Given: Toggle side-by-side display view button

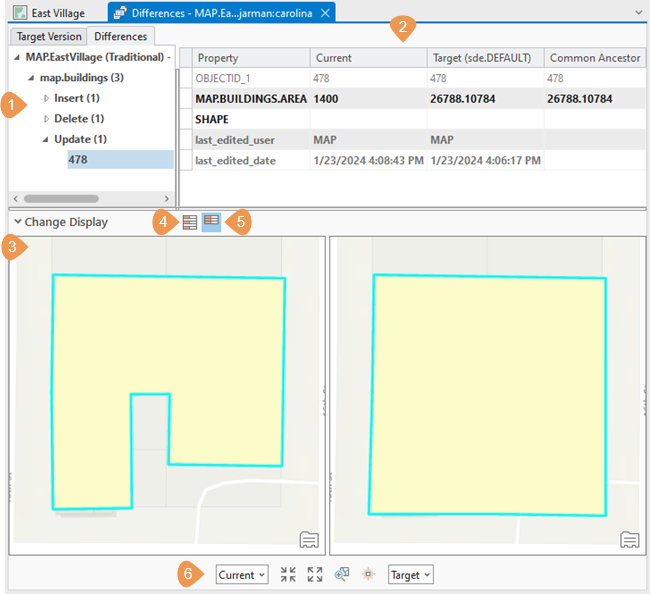Looking at the screenshot, I should [x=212, y=222].
